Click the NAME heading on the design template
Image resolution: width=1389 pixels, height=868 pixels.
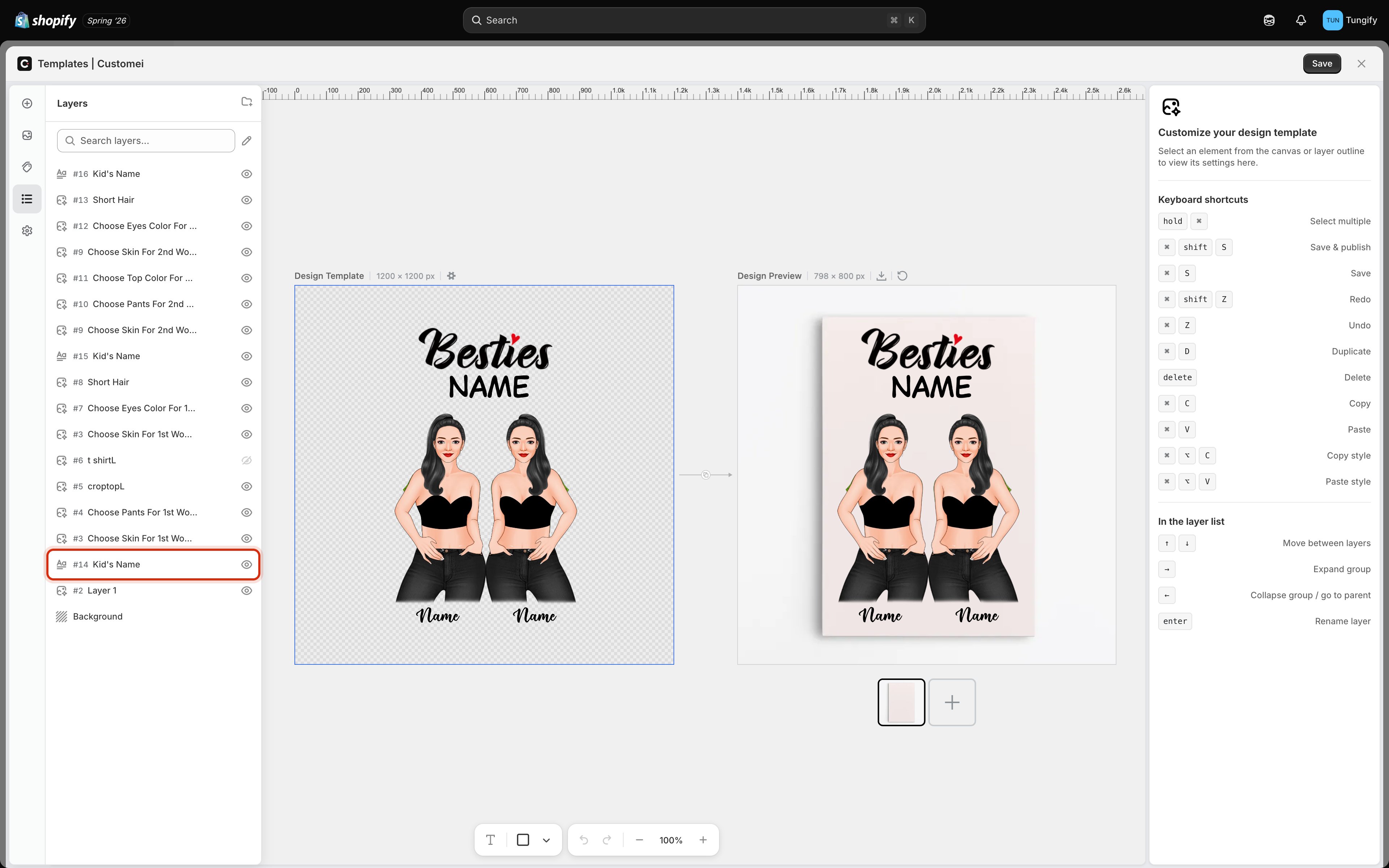click(x=489, y=387)
